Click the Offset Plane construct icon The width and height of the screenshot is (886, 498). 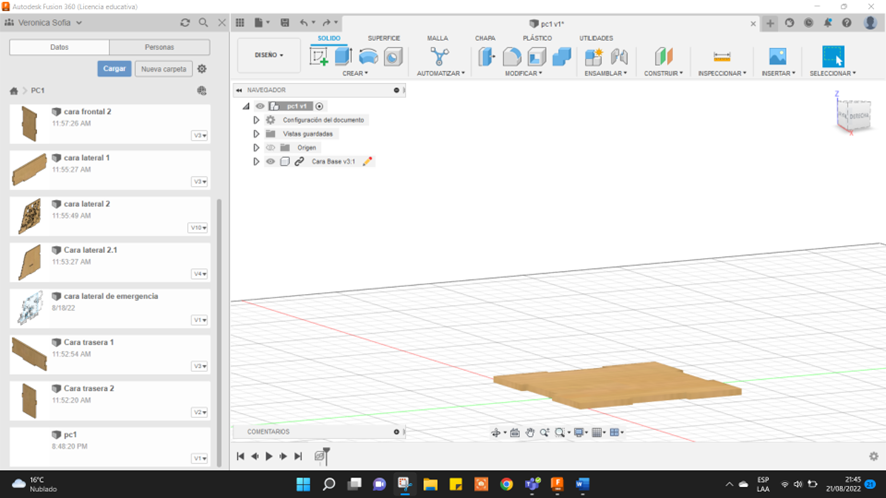click(x=664, y=57)
